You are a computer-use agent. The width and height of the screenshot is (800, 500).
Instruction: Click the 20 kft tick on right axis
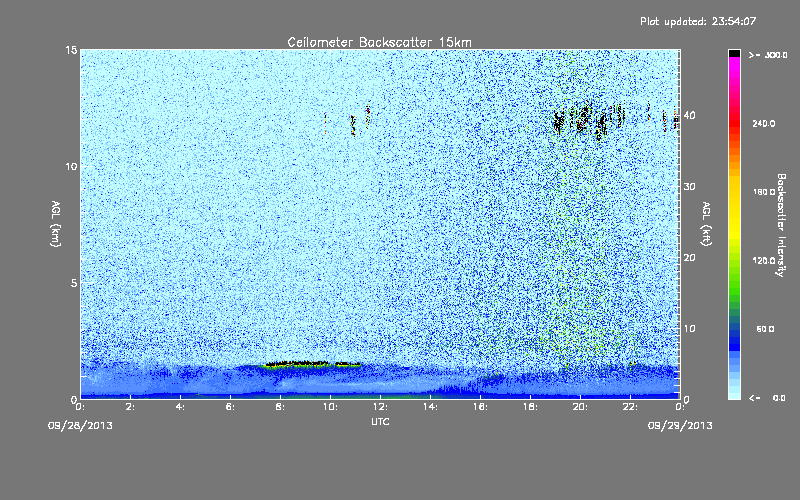tap(689, 258)
